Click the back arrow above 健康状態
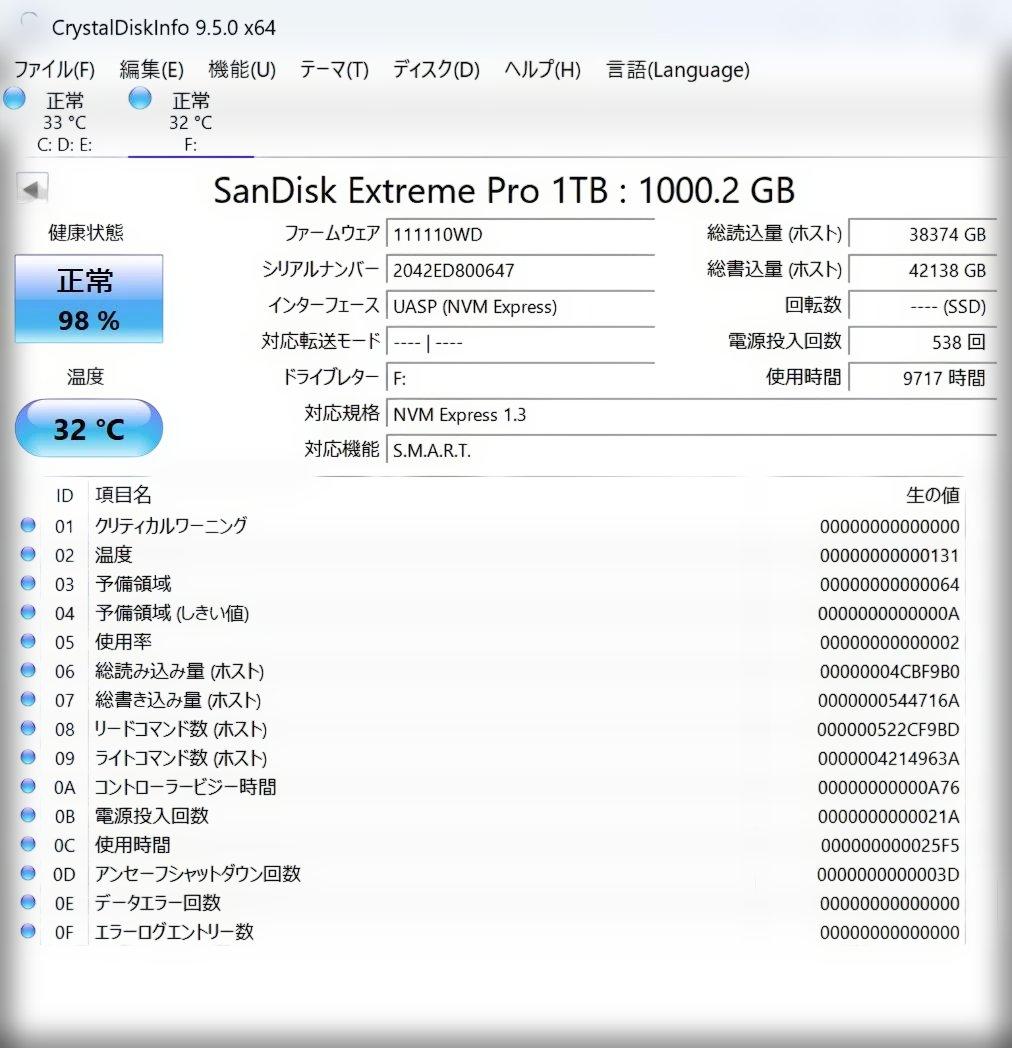Image resolution: width=1012 pixels, height=1048 pixels. [31, 188]
